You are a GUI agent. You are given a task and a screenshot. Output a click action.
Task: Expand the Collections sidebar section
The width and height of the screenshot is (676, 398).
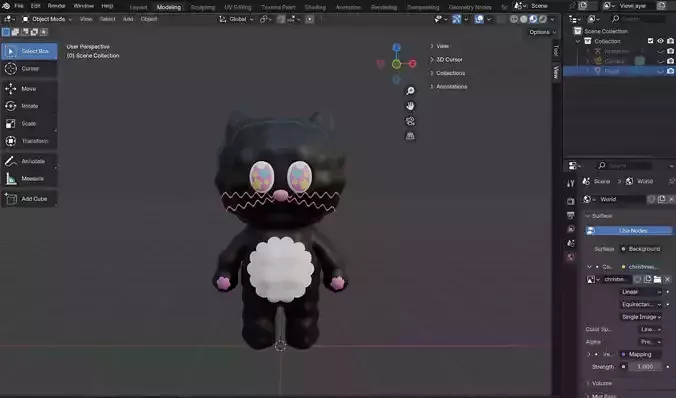point(447,73)
